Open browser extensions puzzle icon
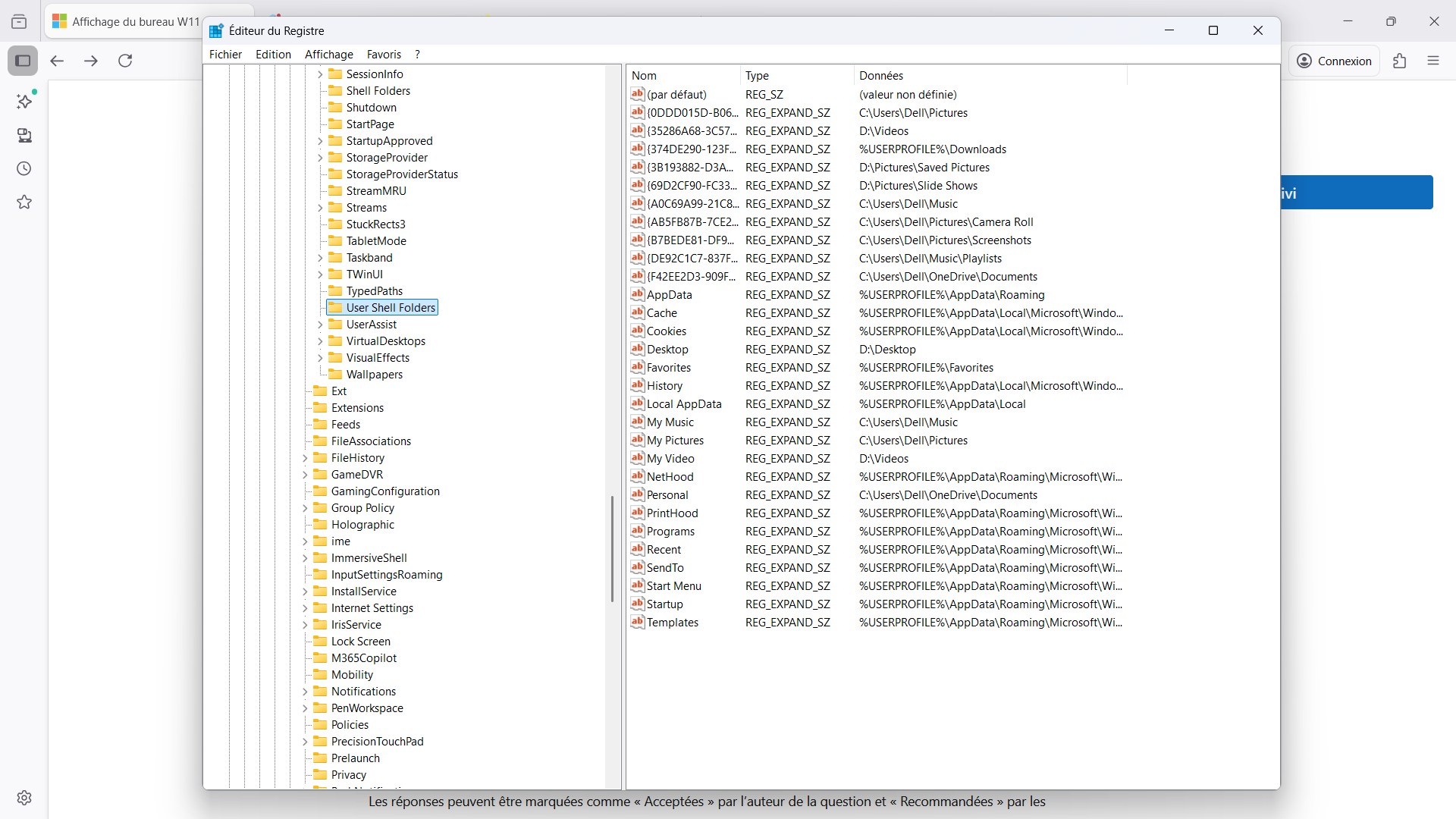Viewport: 1456px width, 819px height. point(1399,61)
